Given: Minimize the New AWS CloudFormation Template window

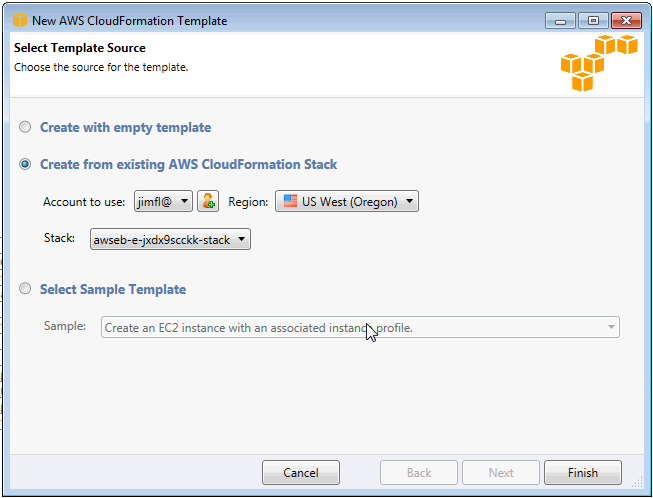Looking at the screenshot, I should (564, 20).
